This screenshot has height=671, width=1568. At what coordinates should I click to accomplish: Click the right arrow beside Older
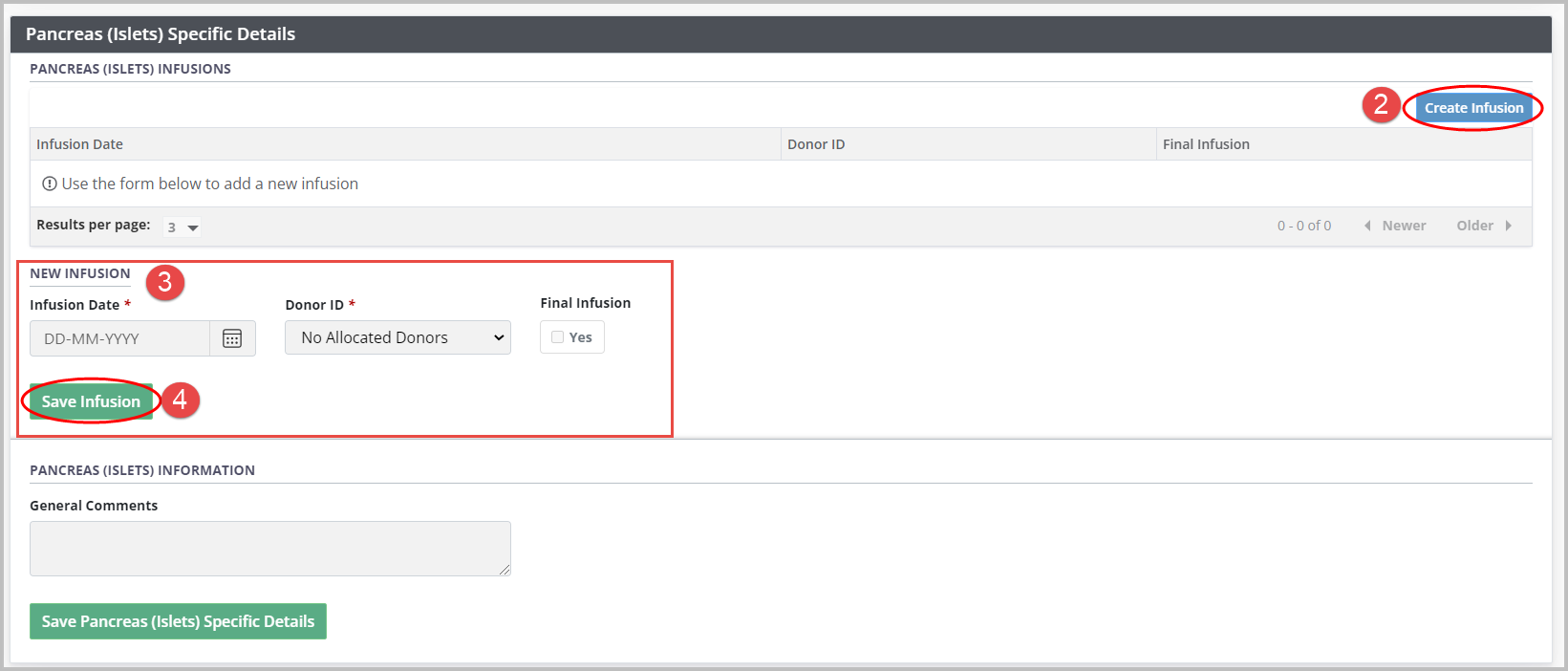point(1508,226)
